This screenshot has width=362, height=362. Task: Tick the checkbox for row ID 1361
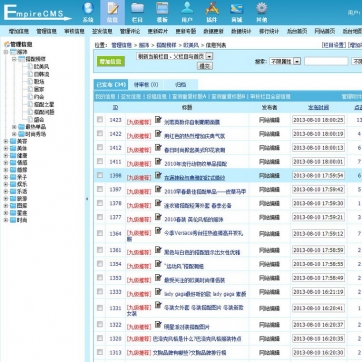(x=100, y=250)
